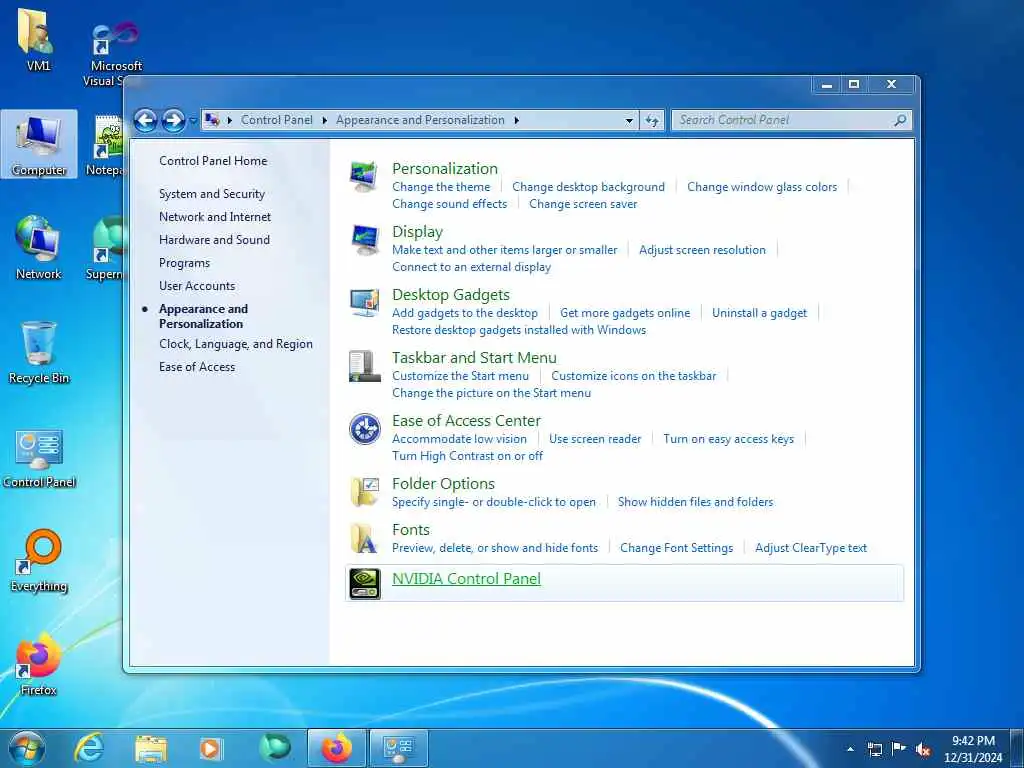Image resolution: width=1024 pixels, height=768 pixels.
Task: Click the Control Panel breadcrumb segment
Action: tap(277, 120)
